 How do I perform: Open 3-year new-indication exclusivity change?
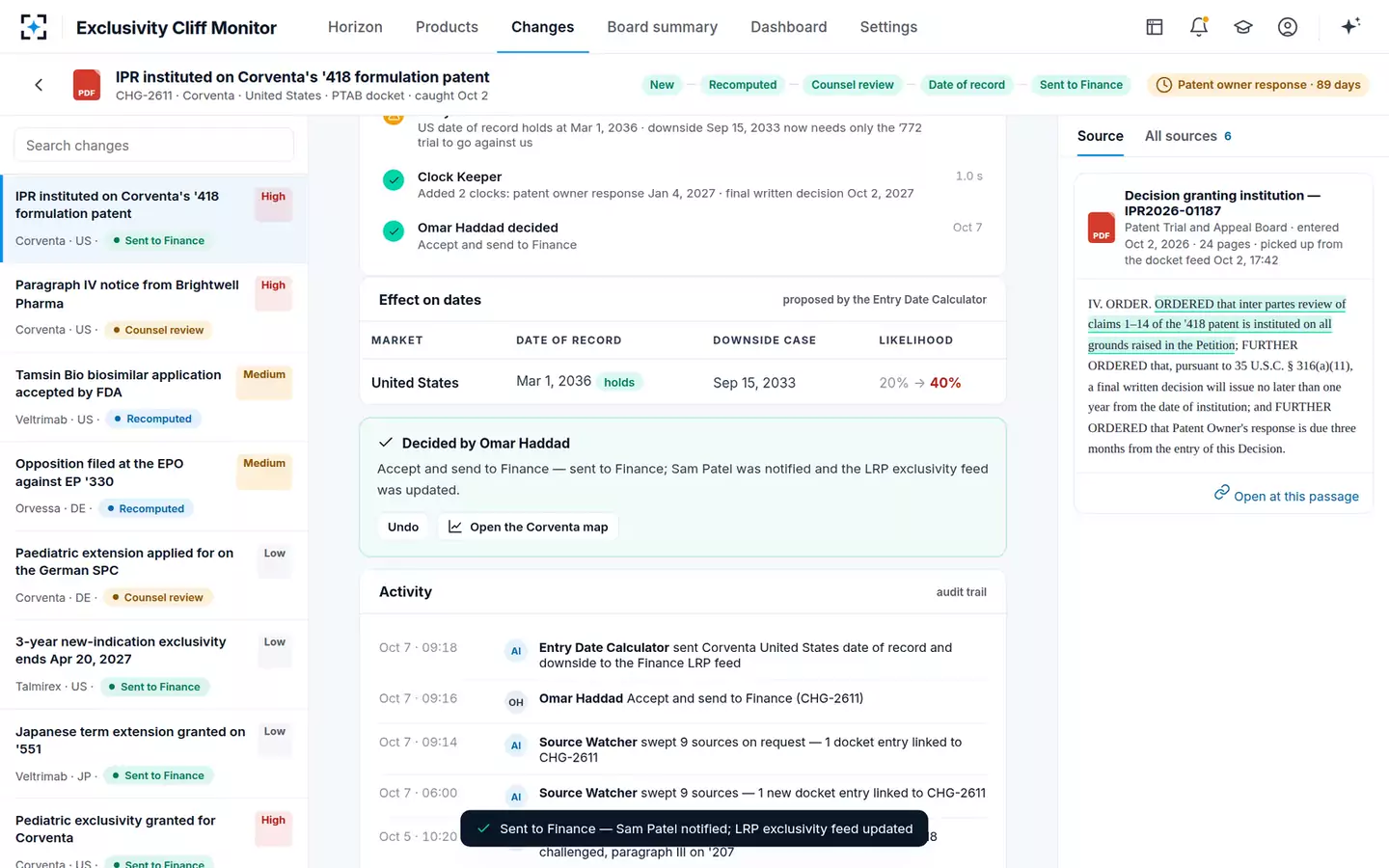pos(154,665)
